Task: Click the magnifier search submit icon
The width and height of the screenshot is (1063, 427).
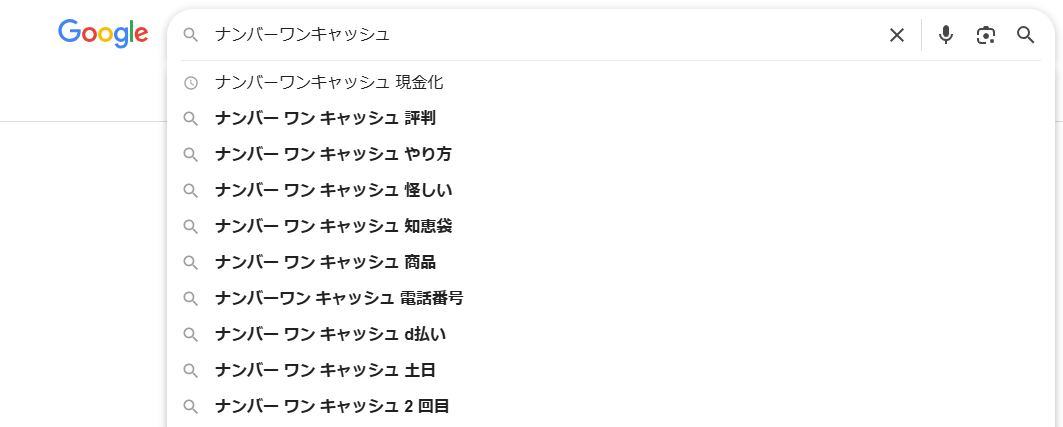Action: (x=1025, y=35)
